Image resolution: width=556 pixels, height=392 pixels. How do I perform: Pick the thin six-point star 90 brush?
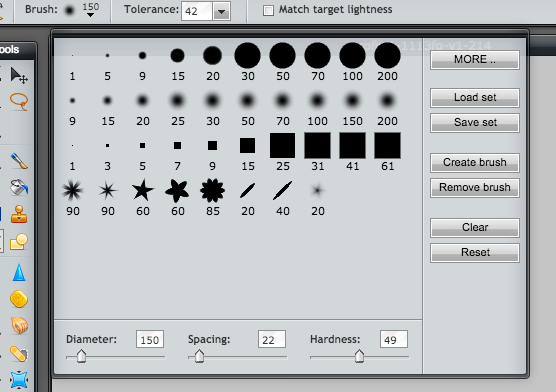[x=107, y=191]
